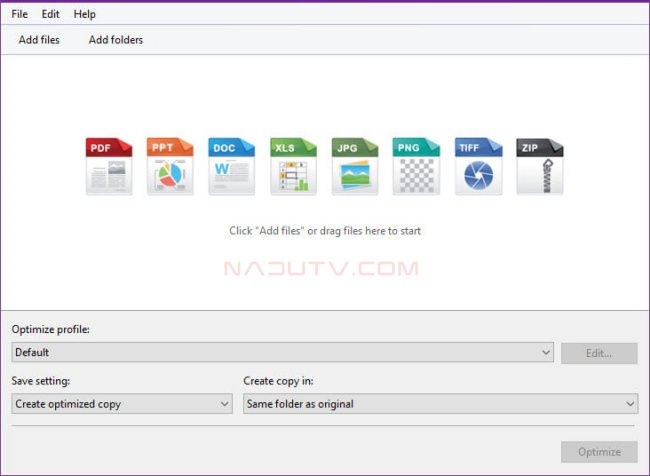Click the PDF file type icon

109,166
